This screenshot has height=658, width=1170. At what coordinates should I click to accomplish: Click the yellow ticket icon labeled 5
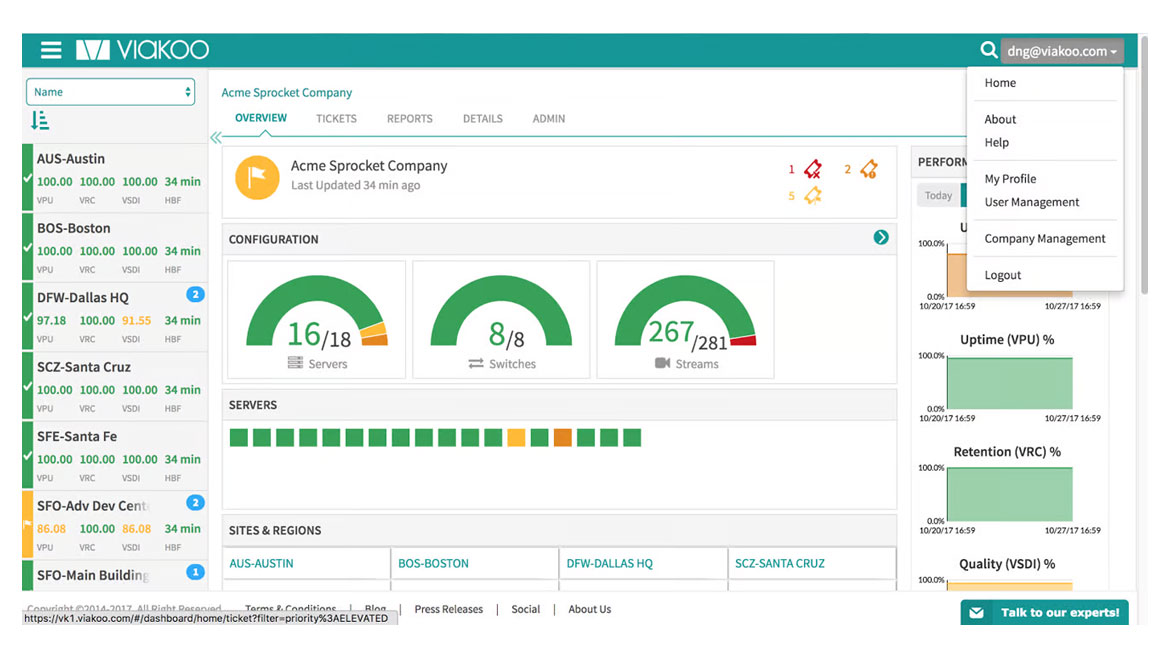click(x=813, y=196)
